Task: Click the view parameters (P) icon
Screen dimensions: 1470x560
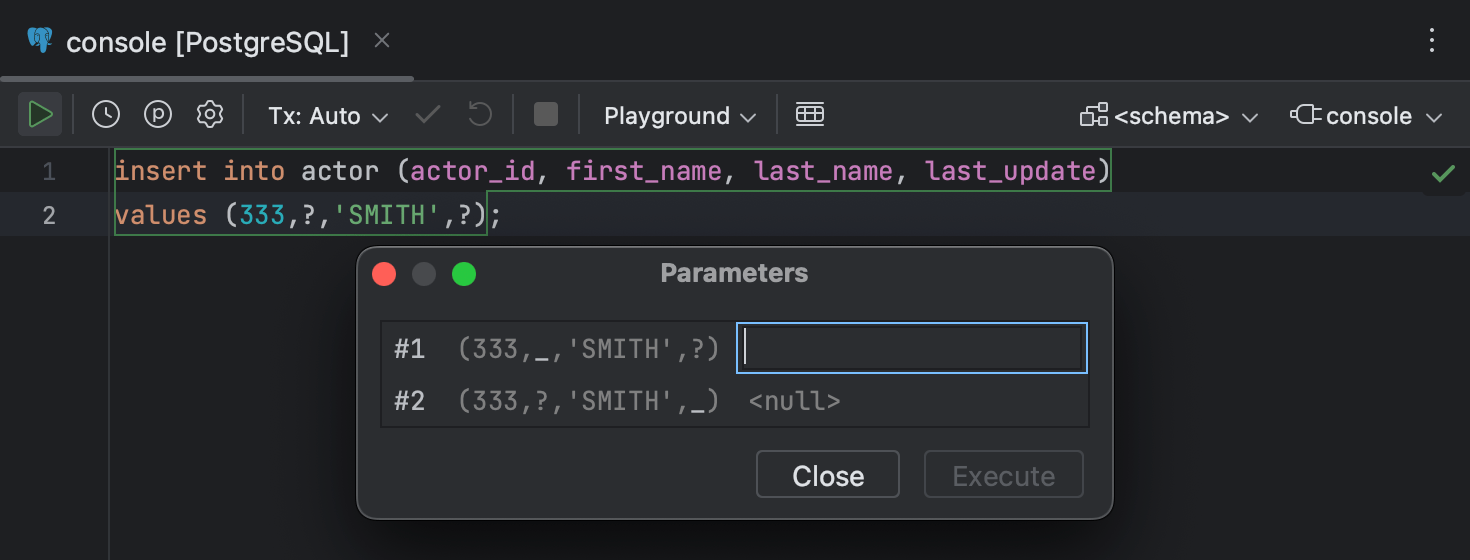Action: 158,115
